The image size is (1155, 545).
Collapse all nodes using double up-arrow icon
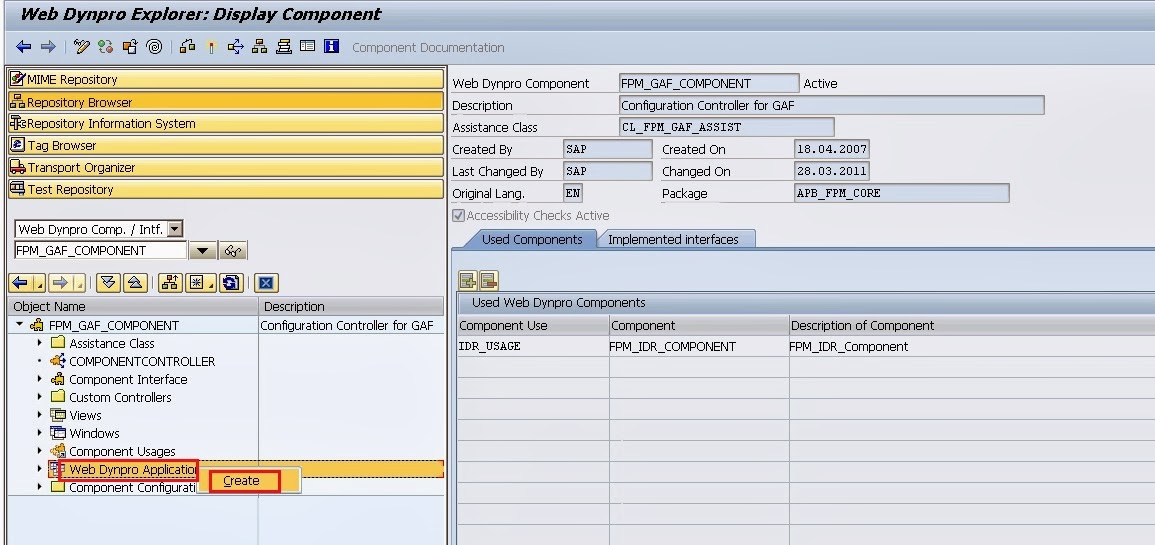pyautogui.click(x=136, y=283)
